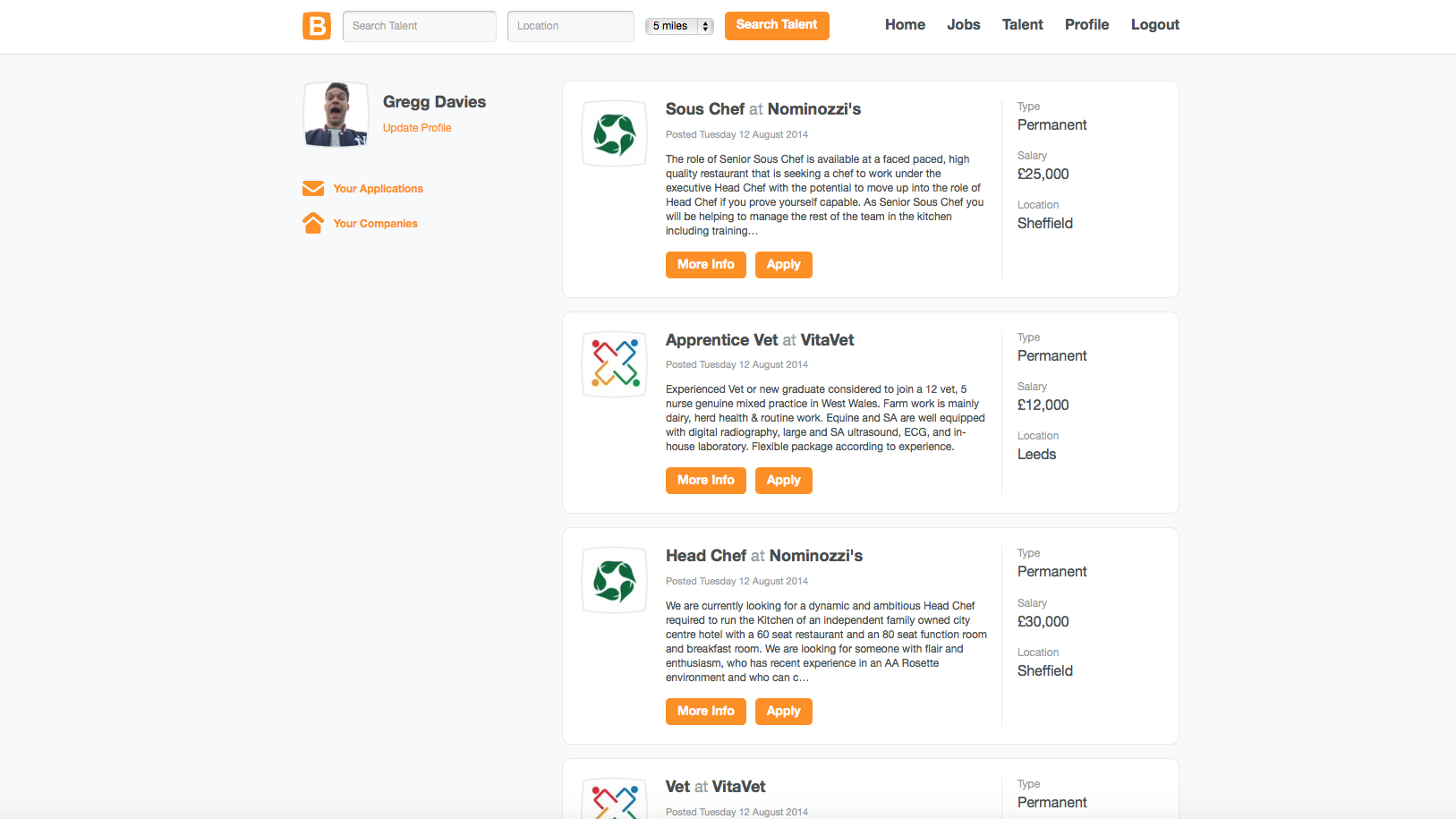Open the Your Applications link
Viewport: 1456px width, 819px height.
[378, 189]
